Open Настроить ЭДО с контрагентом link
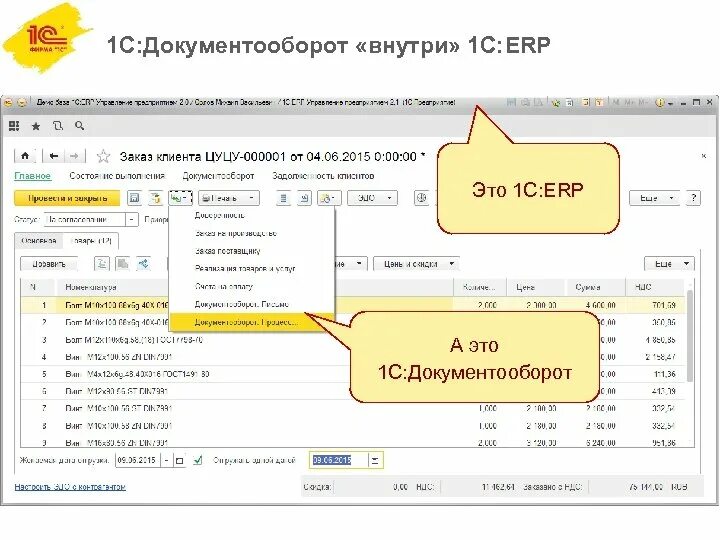Screen dimensions: 720x540 (70, 487)
